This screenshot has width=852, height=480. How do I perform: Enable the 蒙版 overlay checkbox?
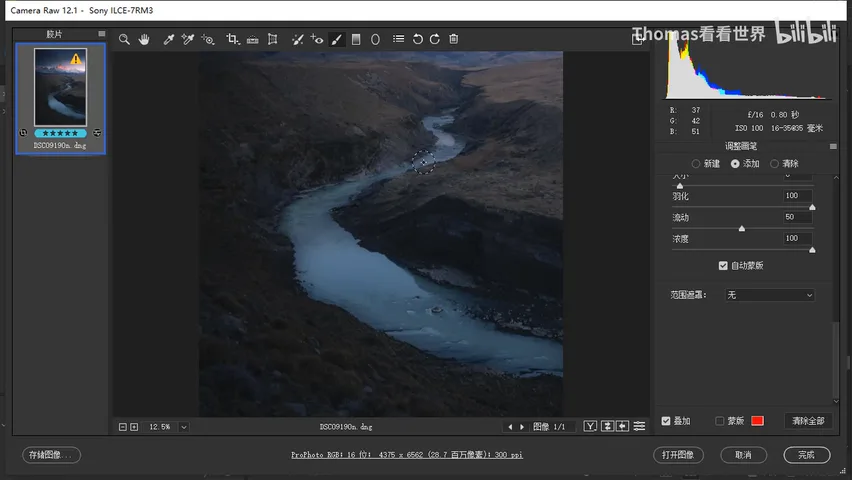(719, 421)
